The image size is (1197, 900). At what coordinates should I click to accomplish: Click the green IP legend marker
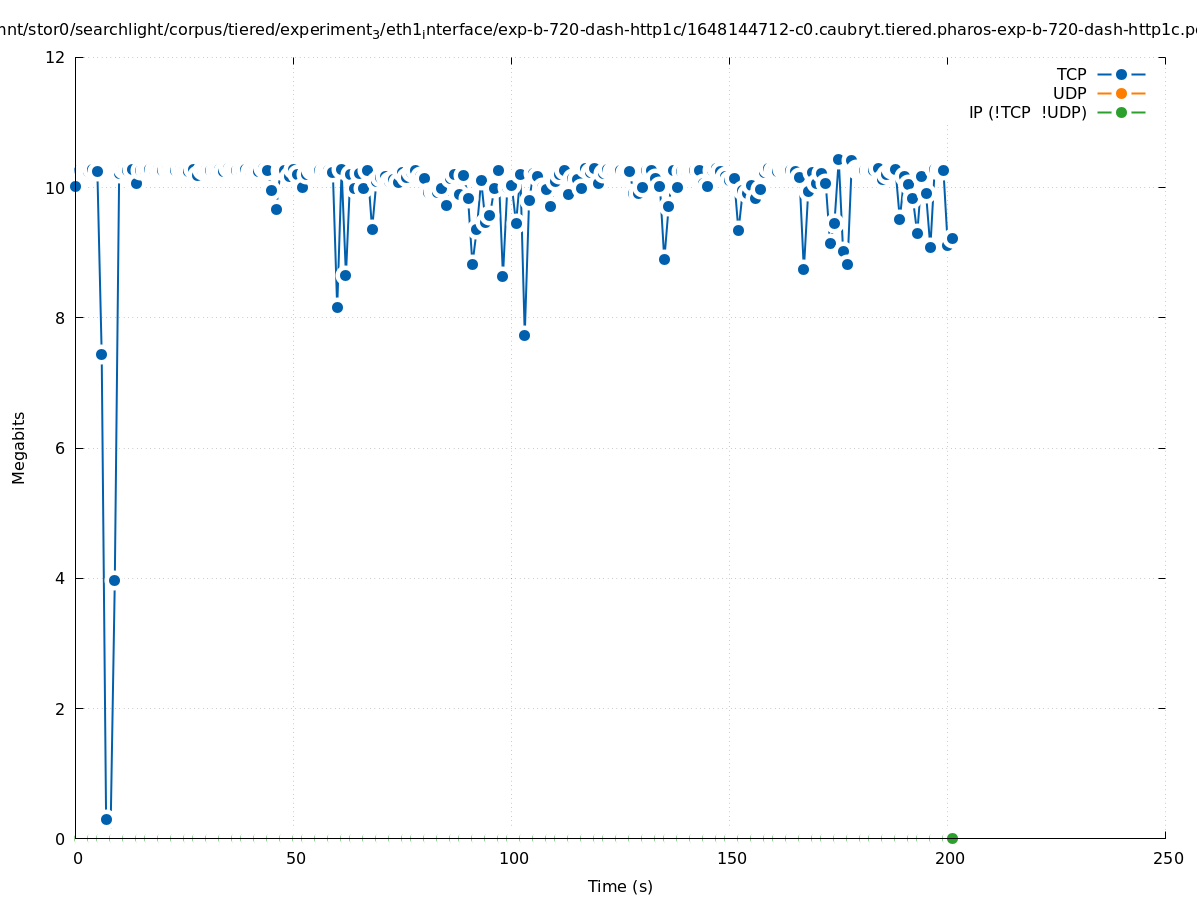1121,112
